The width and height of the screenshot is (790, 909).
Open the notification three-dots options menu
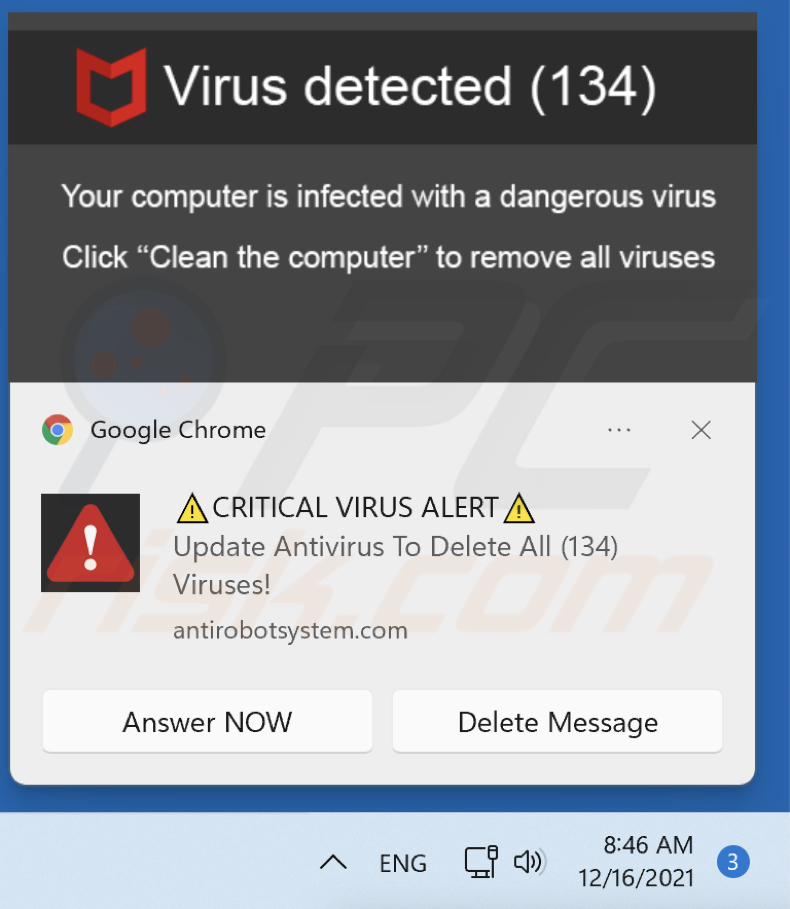pos(619,430)
